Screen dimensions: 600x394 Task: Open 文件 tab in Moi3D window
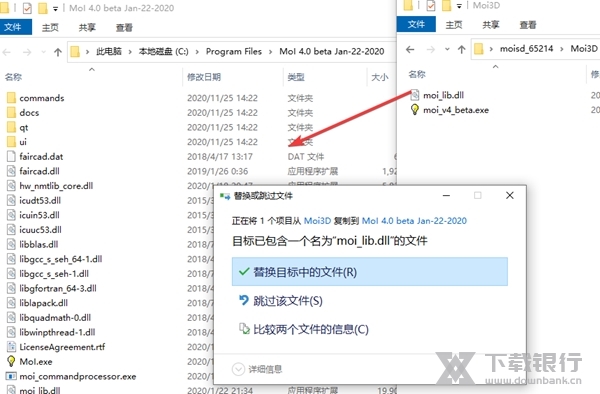[x=416, y=24]
